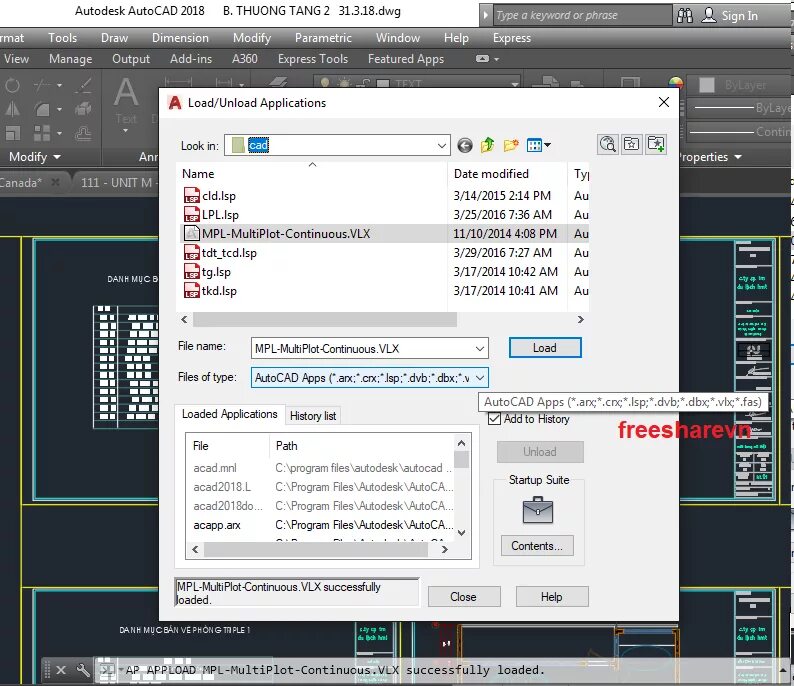794x686 pixels.
Task: Click the Close button in dialog
Action: [464, 597]
